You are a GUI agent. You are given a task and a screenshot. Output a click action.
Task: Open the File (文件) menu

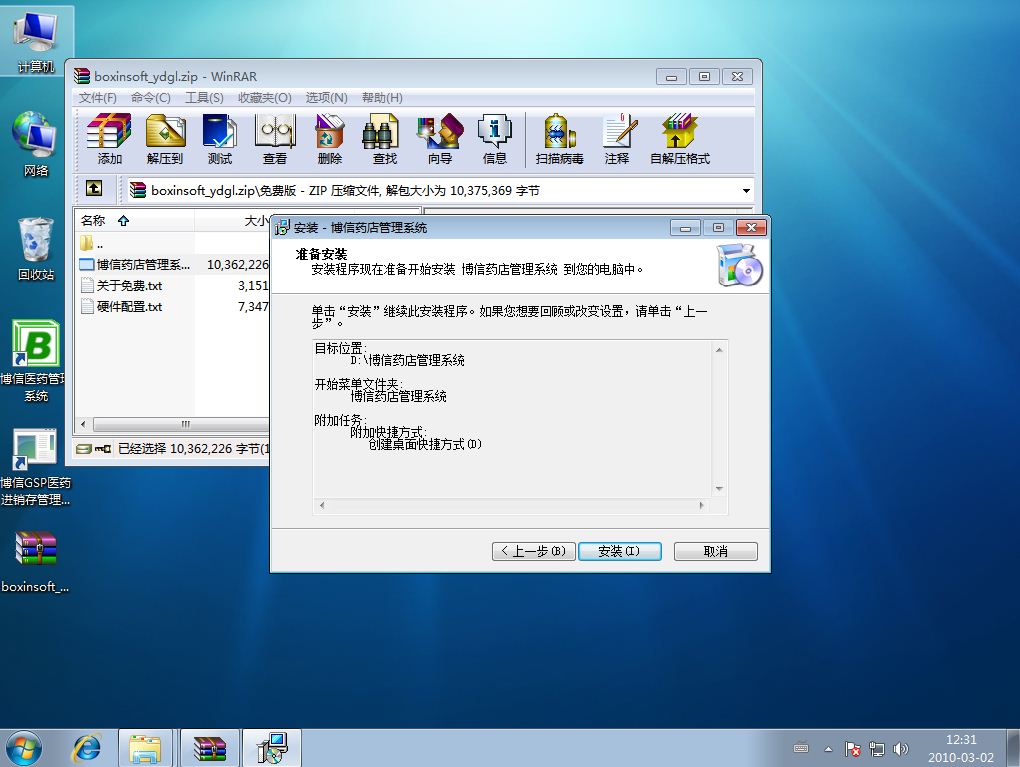[x=97, y=98]
